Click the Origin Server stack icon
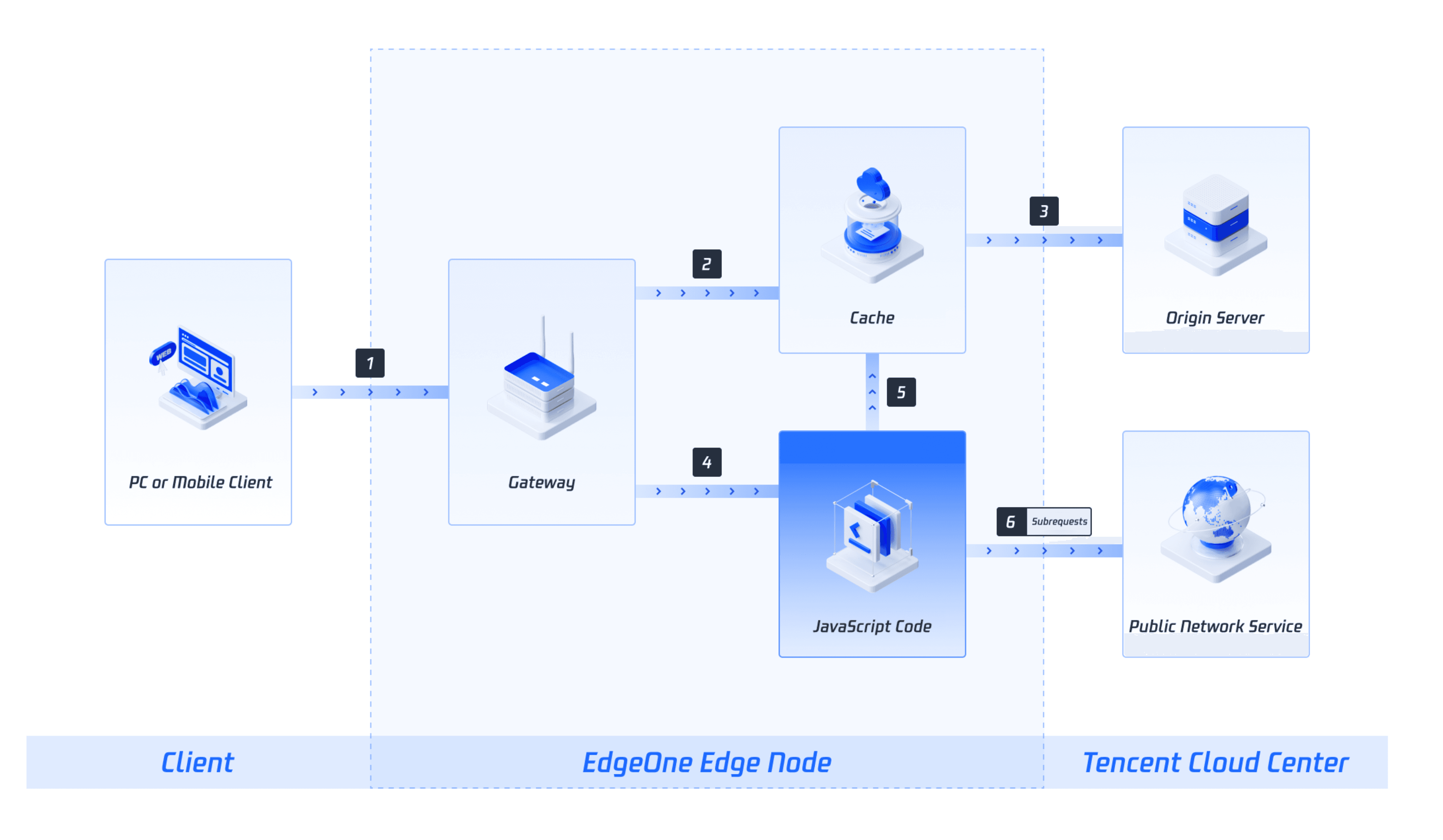 [1216, 225]
